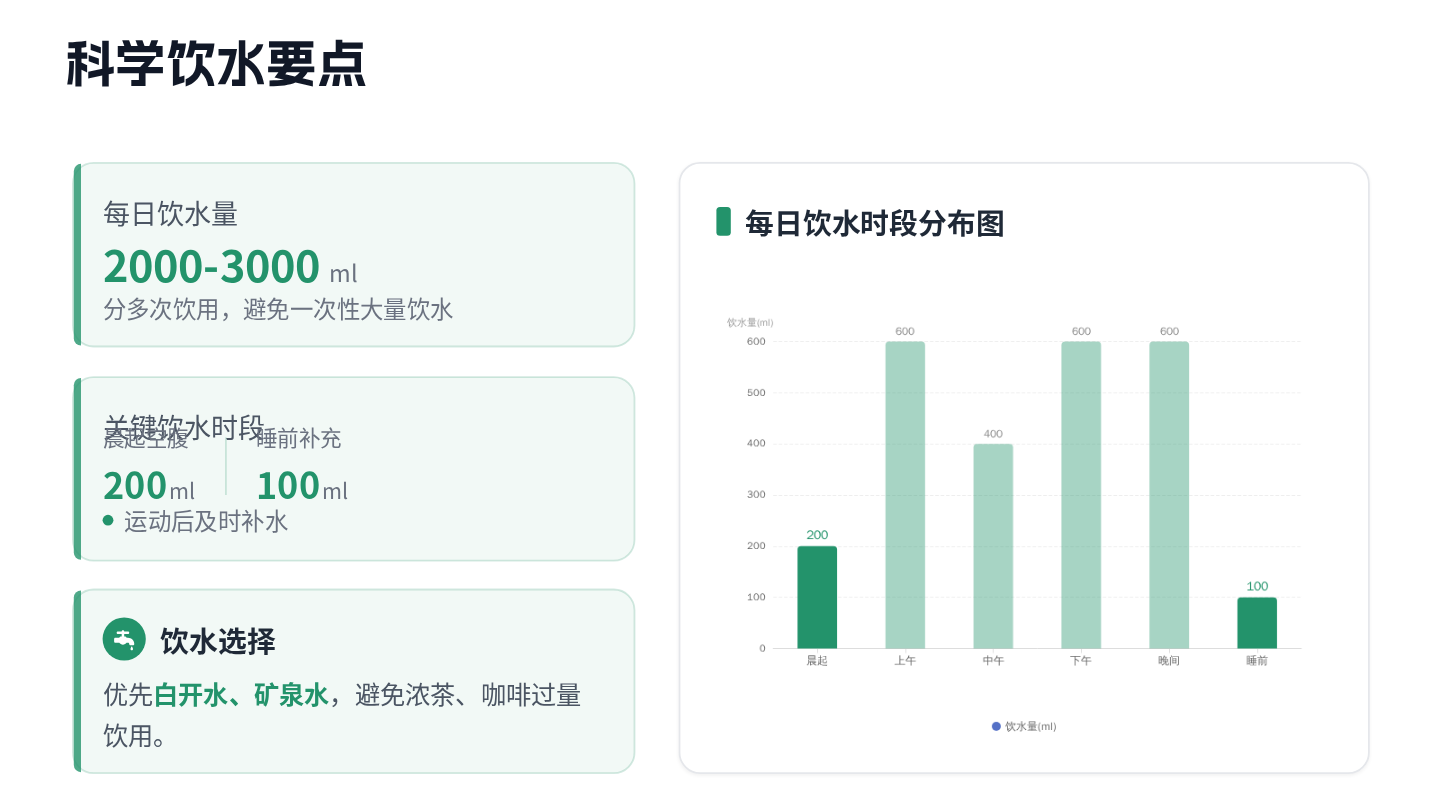Click the highlighted text 白开水、矿泉水
The width and height of the screenshot is (1440, 810).
(241, 695)
